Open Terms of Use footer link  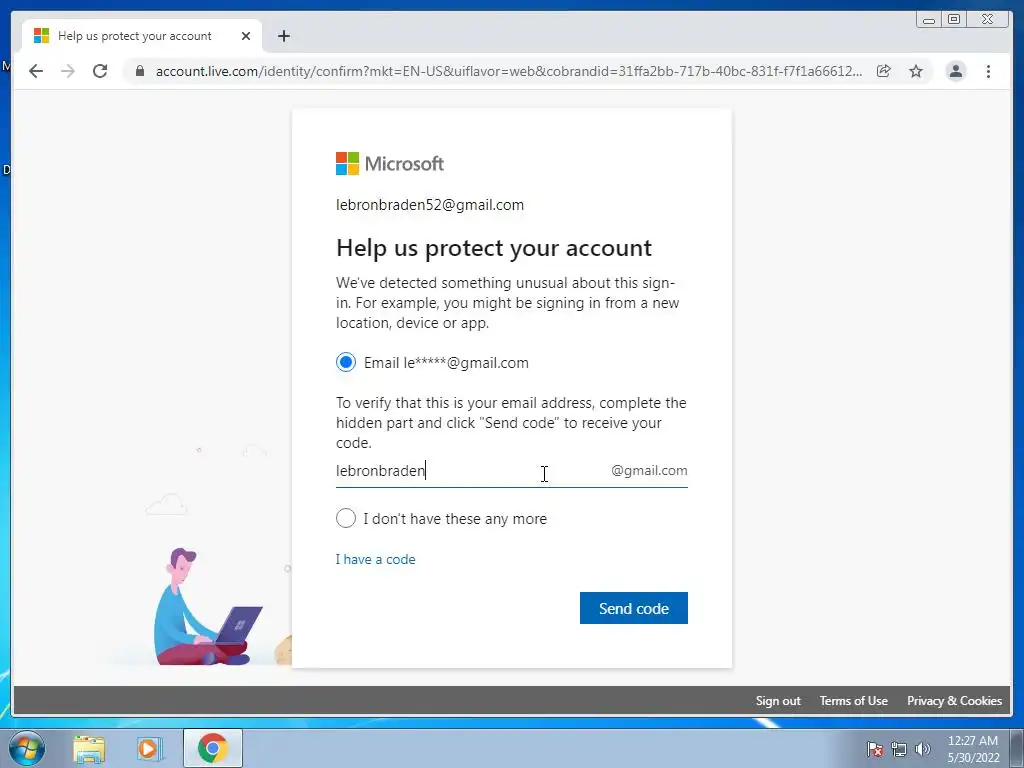854,701
